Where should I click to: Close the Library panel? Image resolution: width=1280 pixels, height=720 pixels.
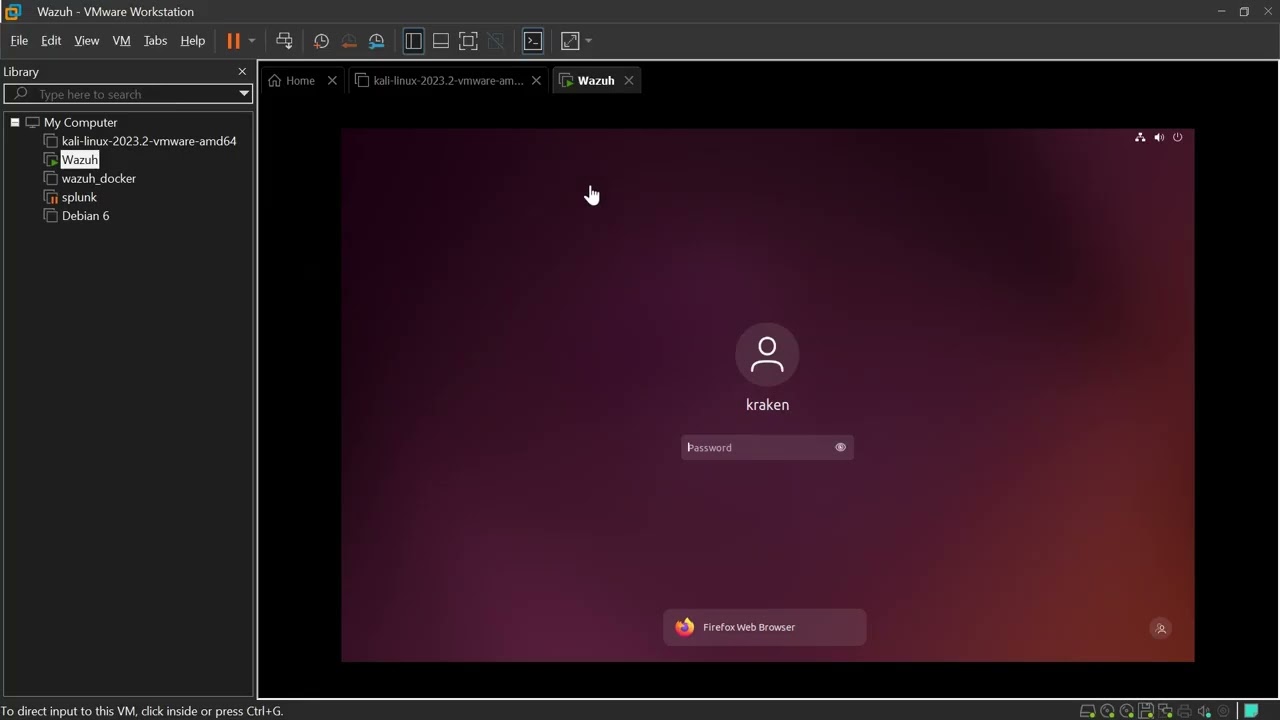242,72
